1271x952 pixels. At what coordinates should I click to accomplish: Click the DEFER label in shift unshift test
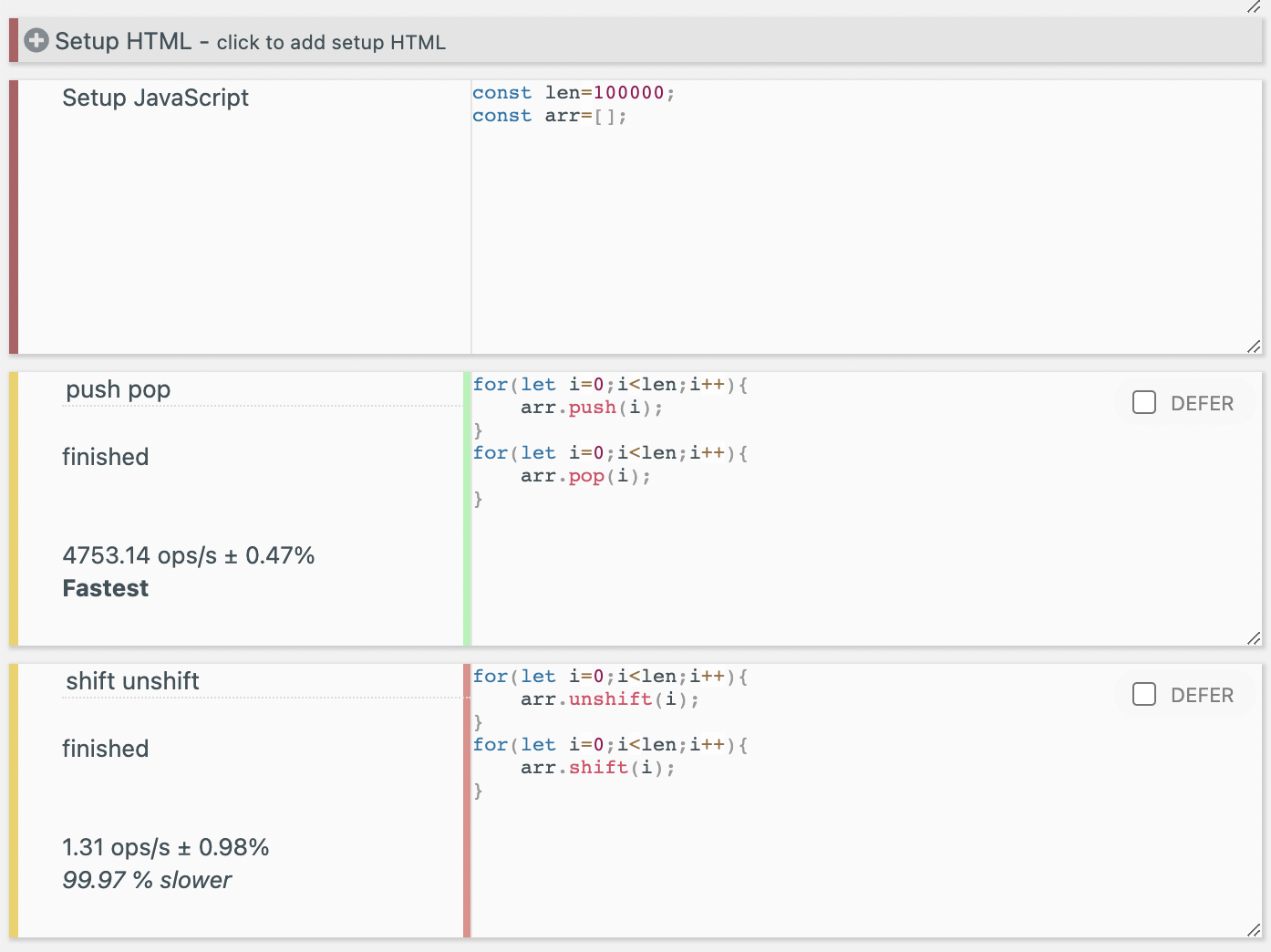[1202, 696]
